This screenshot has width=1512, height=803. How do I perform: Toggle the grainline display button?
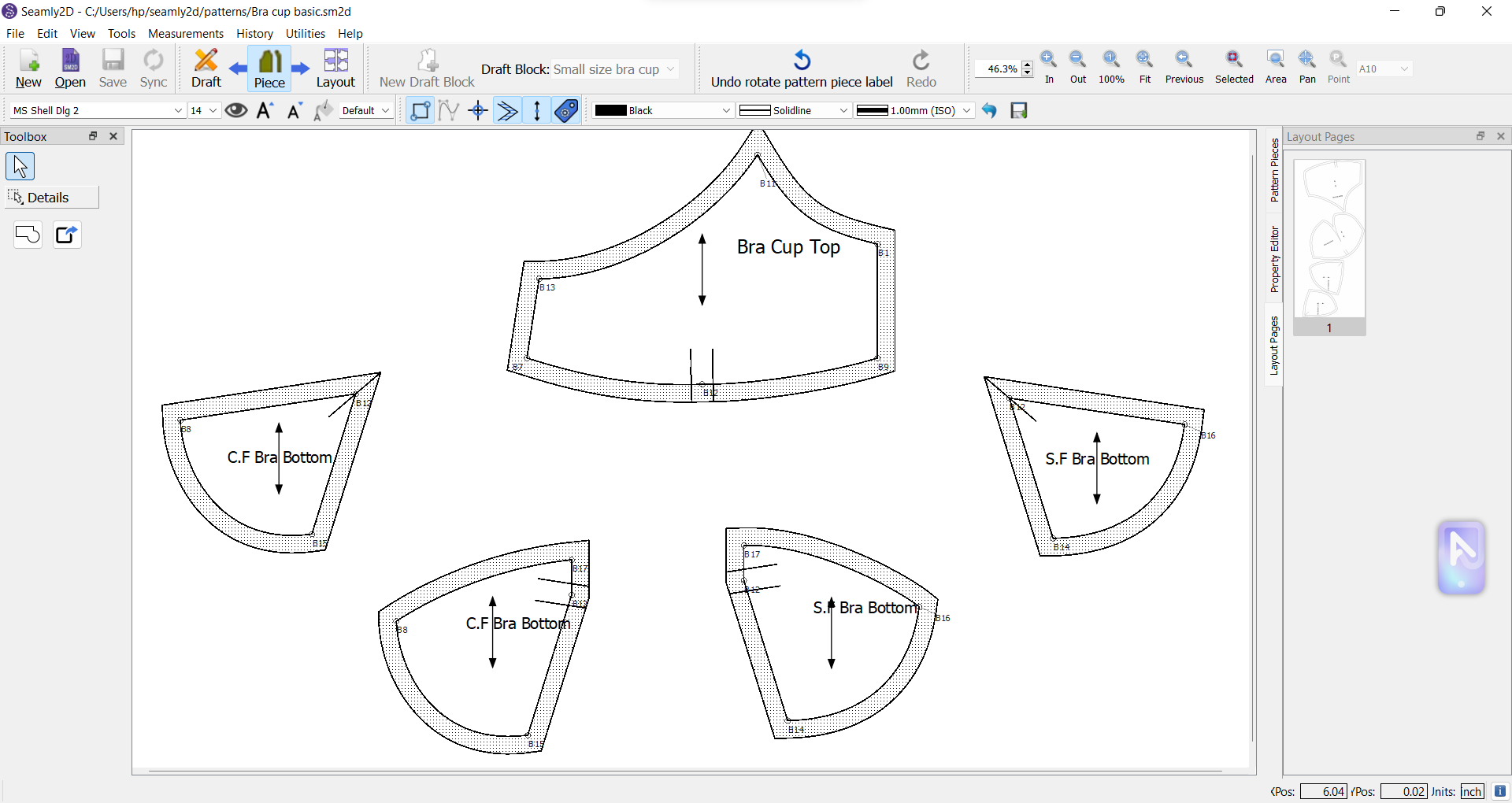click(x=537, y=110)
